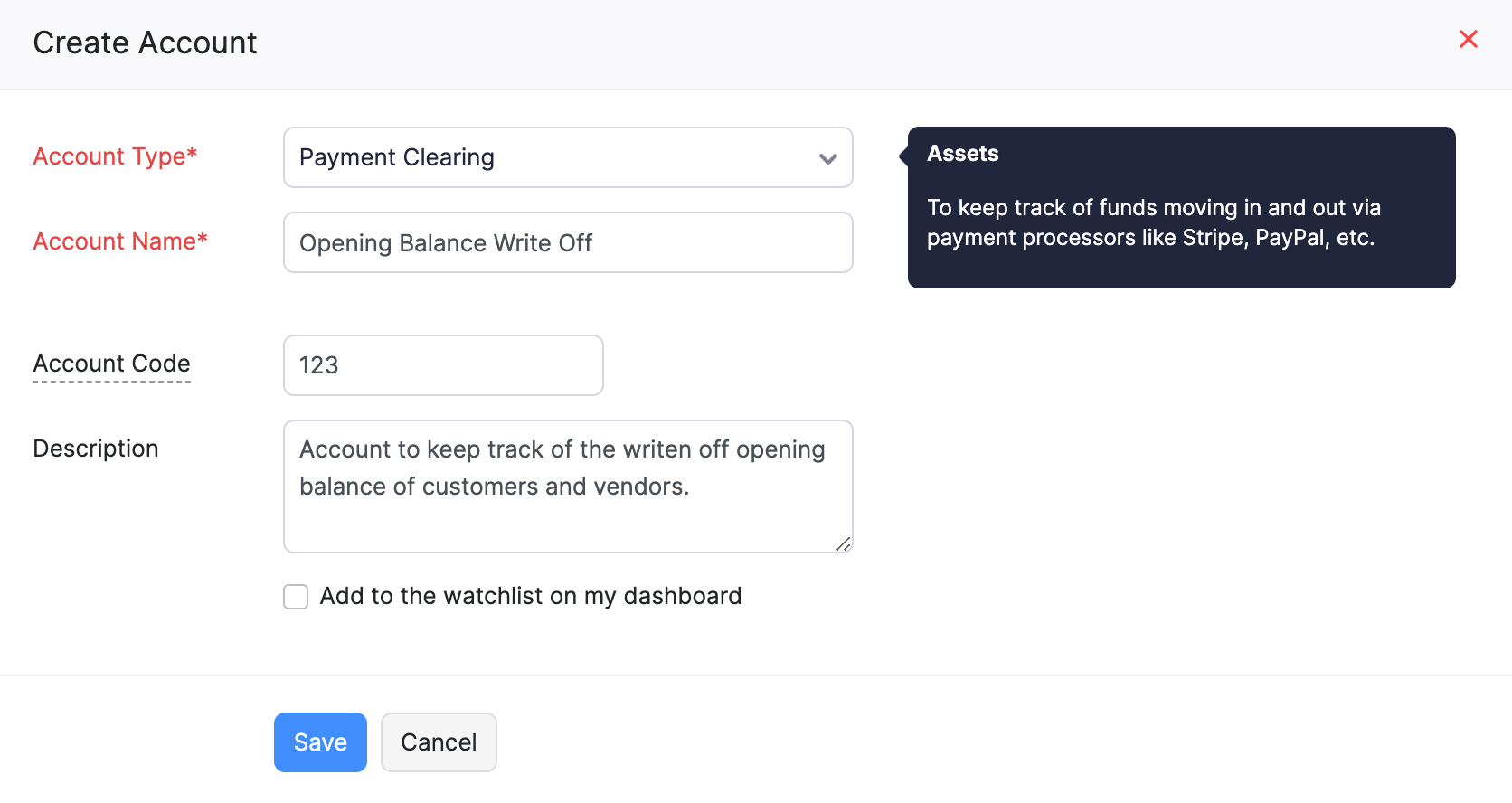The width and height of the screenshot is (1512, 803).
Task: Close the Create Account dialog with the red X
Action: coord(1468,39)
